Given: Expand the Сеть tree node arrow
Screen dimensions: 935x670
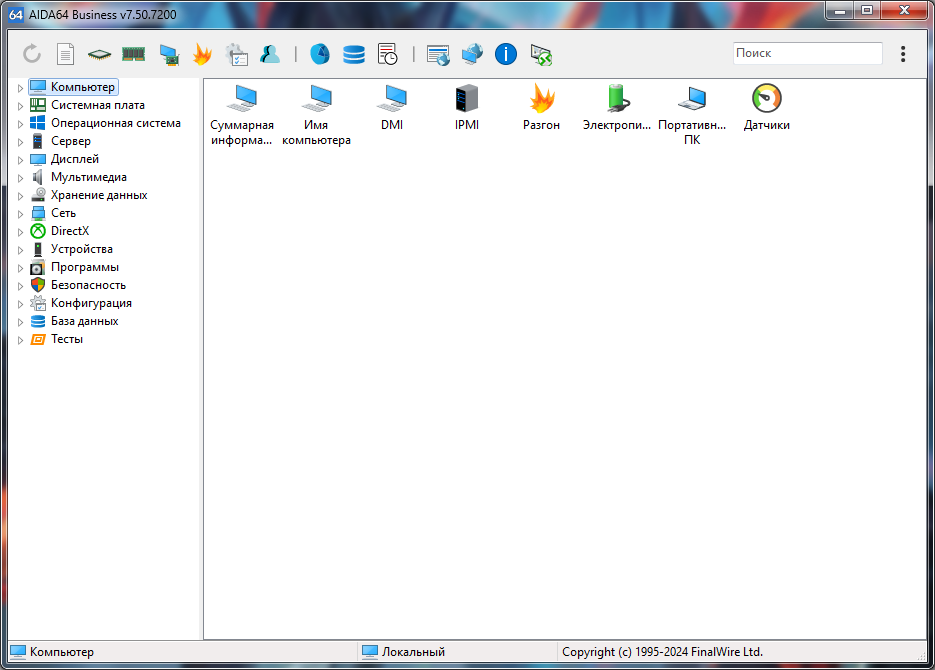Looking at the screenshot, I should click(20, 213).
